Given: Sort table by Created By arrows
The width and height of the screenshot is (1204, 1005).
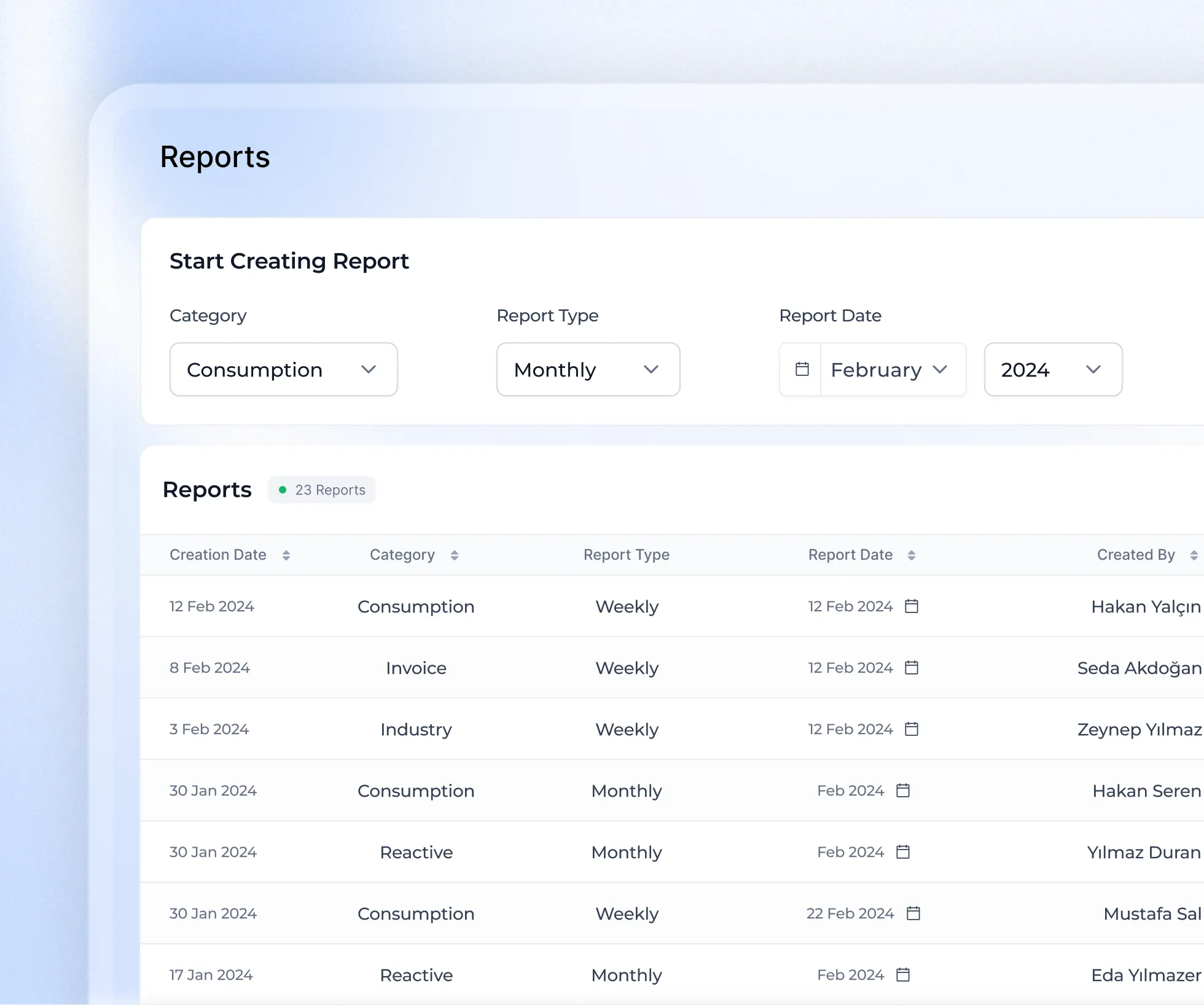Looking at the screenshot, I should 1193,555.
